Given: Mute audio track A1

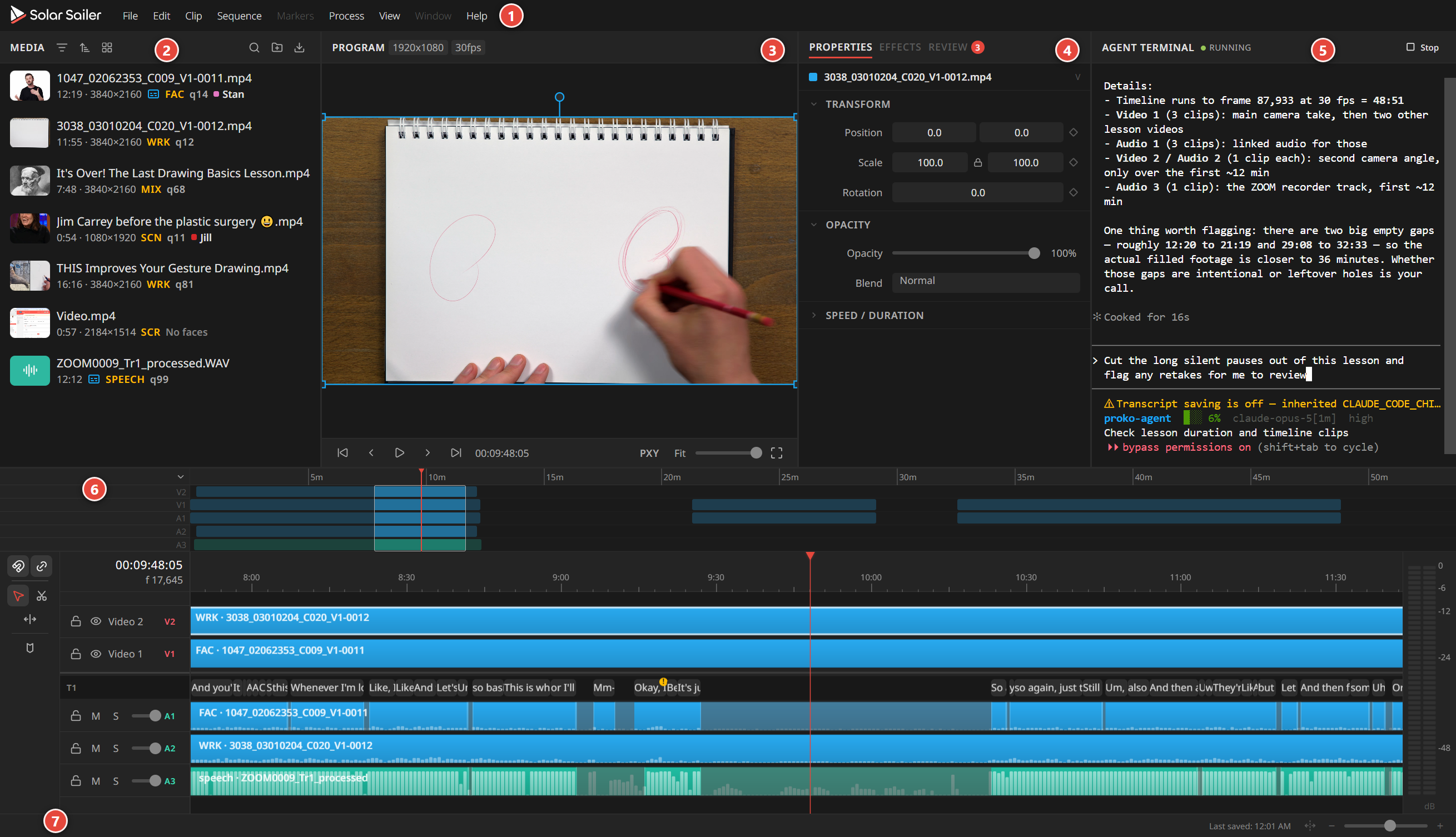Looking at the screenshot, I should (x=96, y=716).
